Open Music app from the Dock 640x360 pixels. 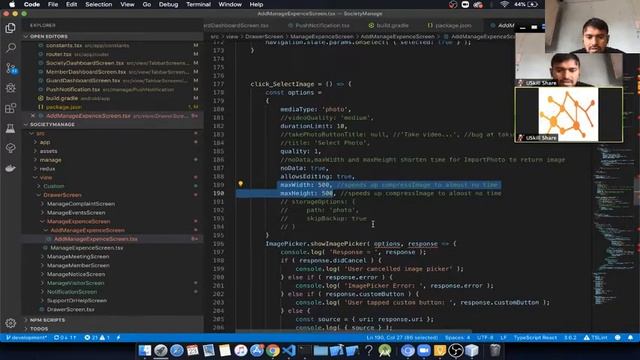tap(241, 350)
